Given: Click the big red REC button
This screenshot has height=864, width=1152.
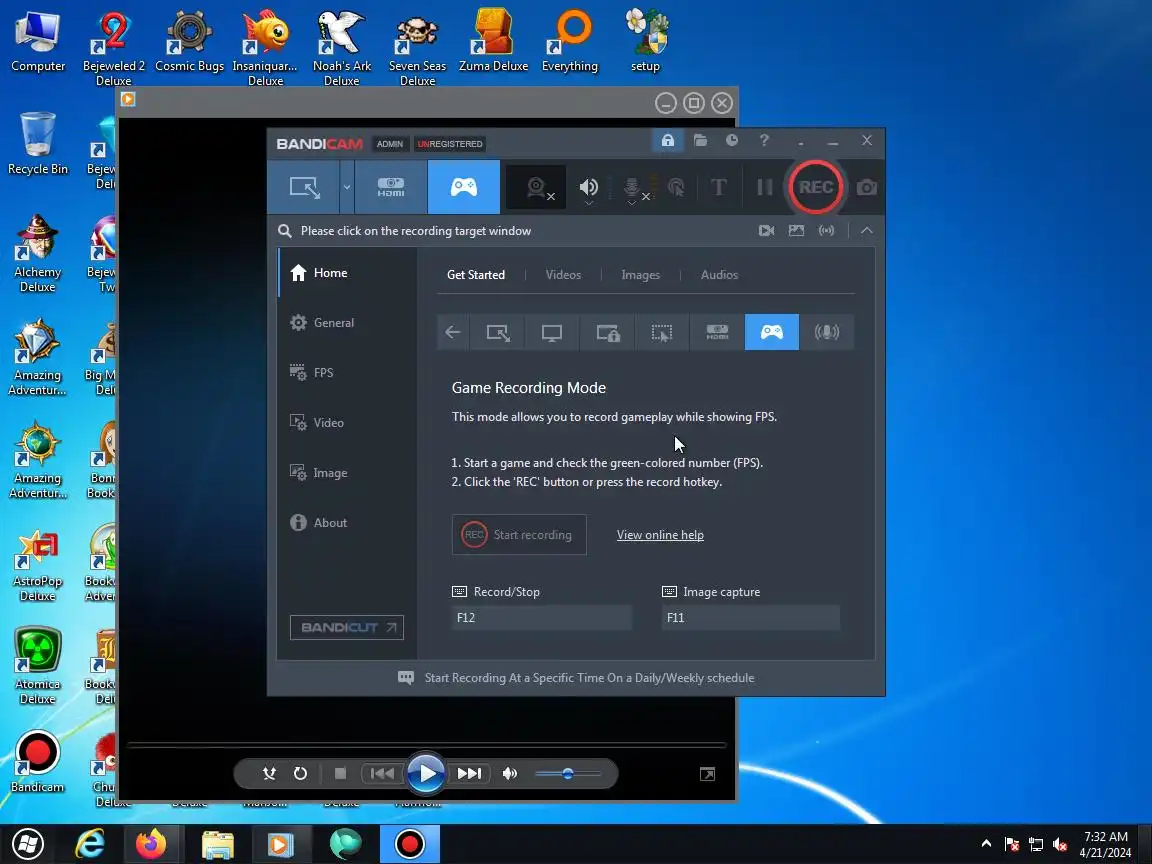Looking at the screenshot, I should point(816,187).
